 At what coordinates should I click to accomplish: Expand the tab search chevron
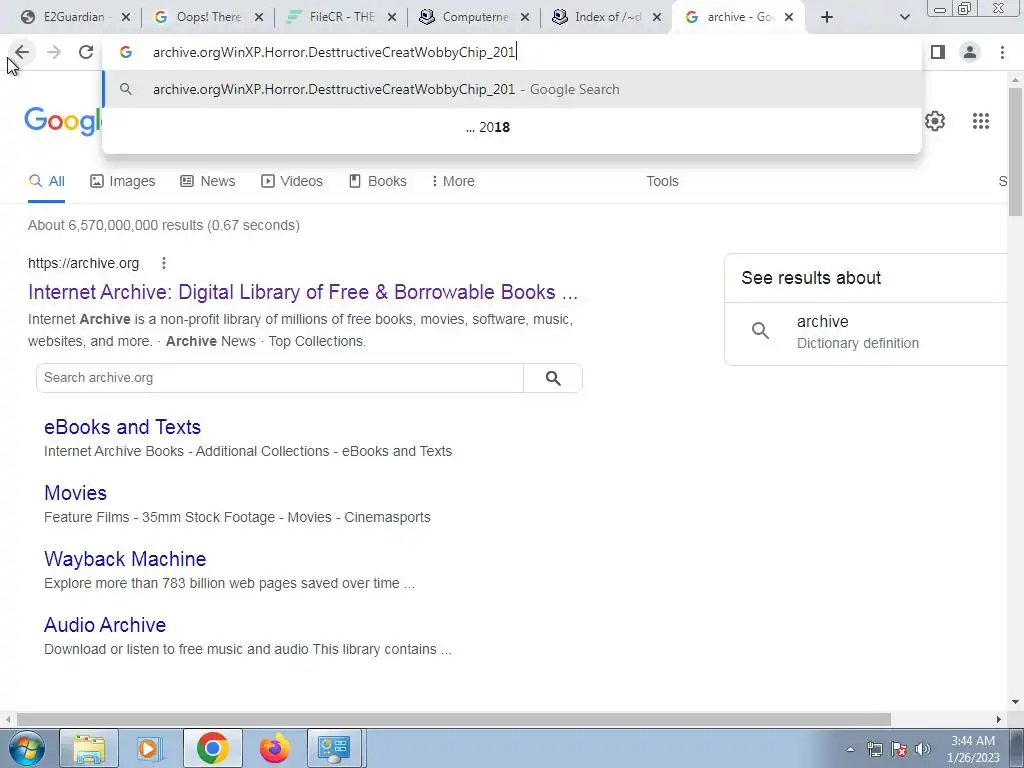[x=904, y=18]
